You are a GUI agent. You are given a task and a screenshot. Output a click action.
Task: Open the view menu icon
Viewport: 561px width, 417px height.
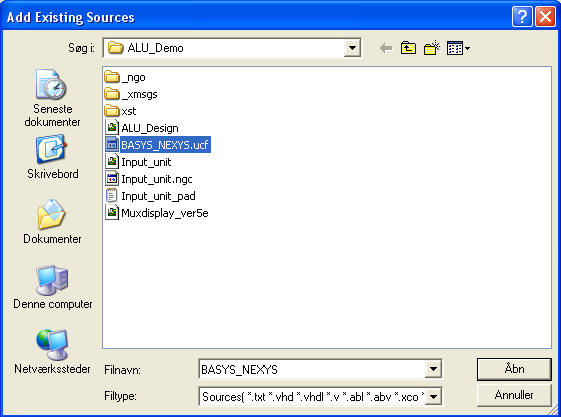458,48
